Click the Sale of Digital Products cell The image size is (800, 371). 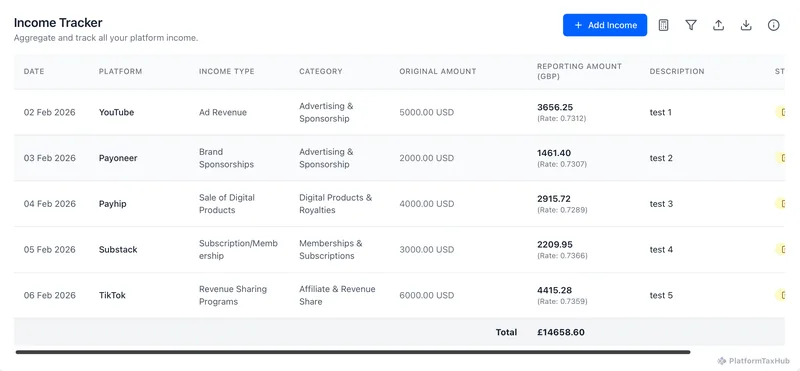227,204
